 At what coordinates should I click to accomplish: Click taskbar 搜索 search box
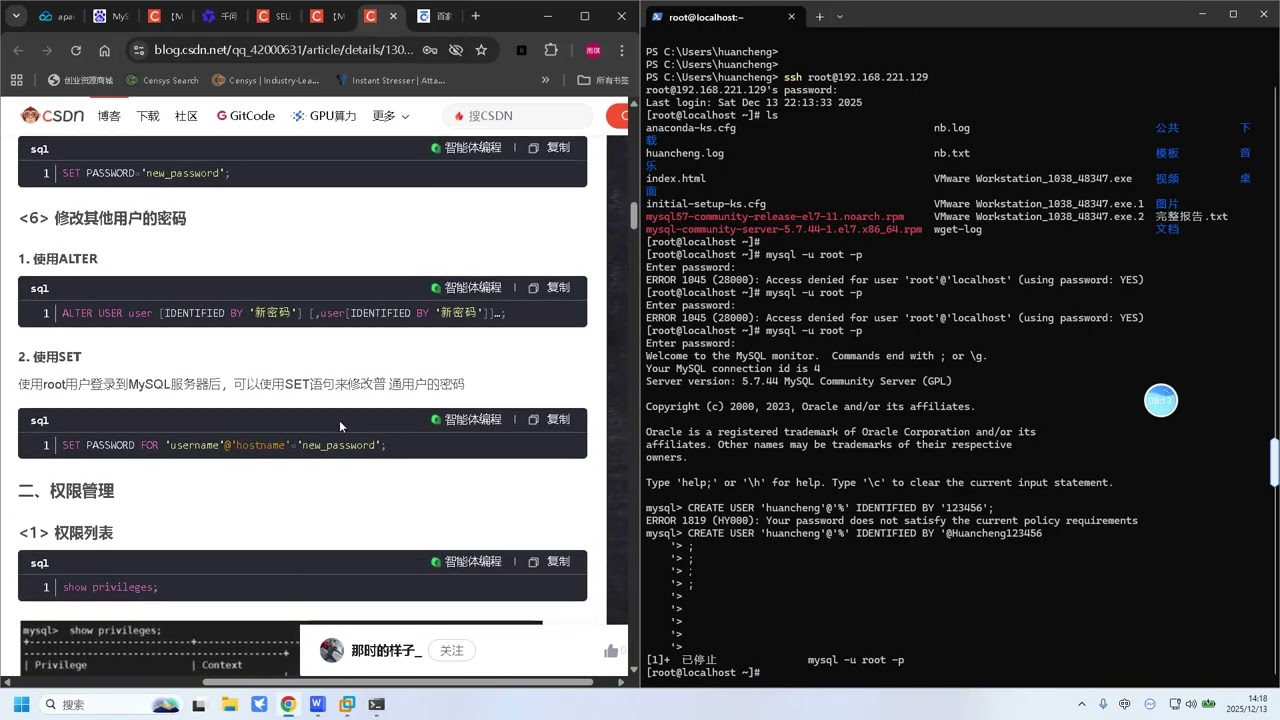pyautogui.click(x=109, y=705)
